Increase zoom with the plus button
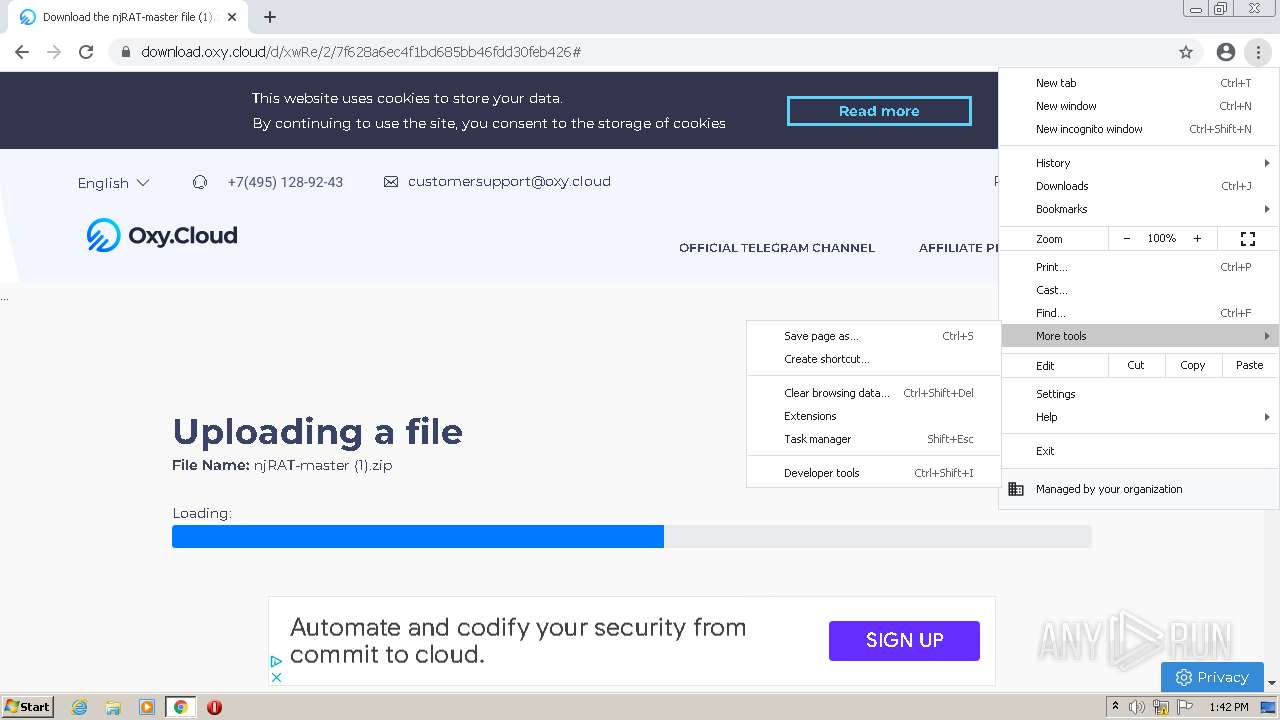 (1197, 239)
